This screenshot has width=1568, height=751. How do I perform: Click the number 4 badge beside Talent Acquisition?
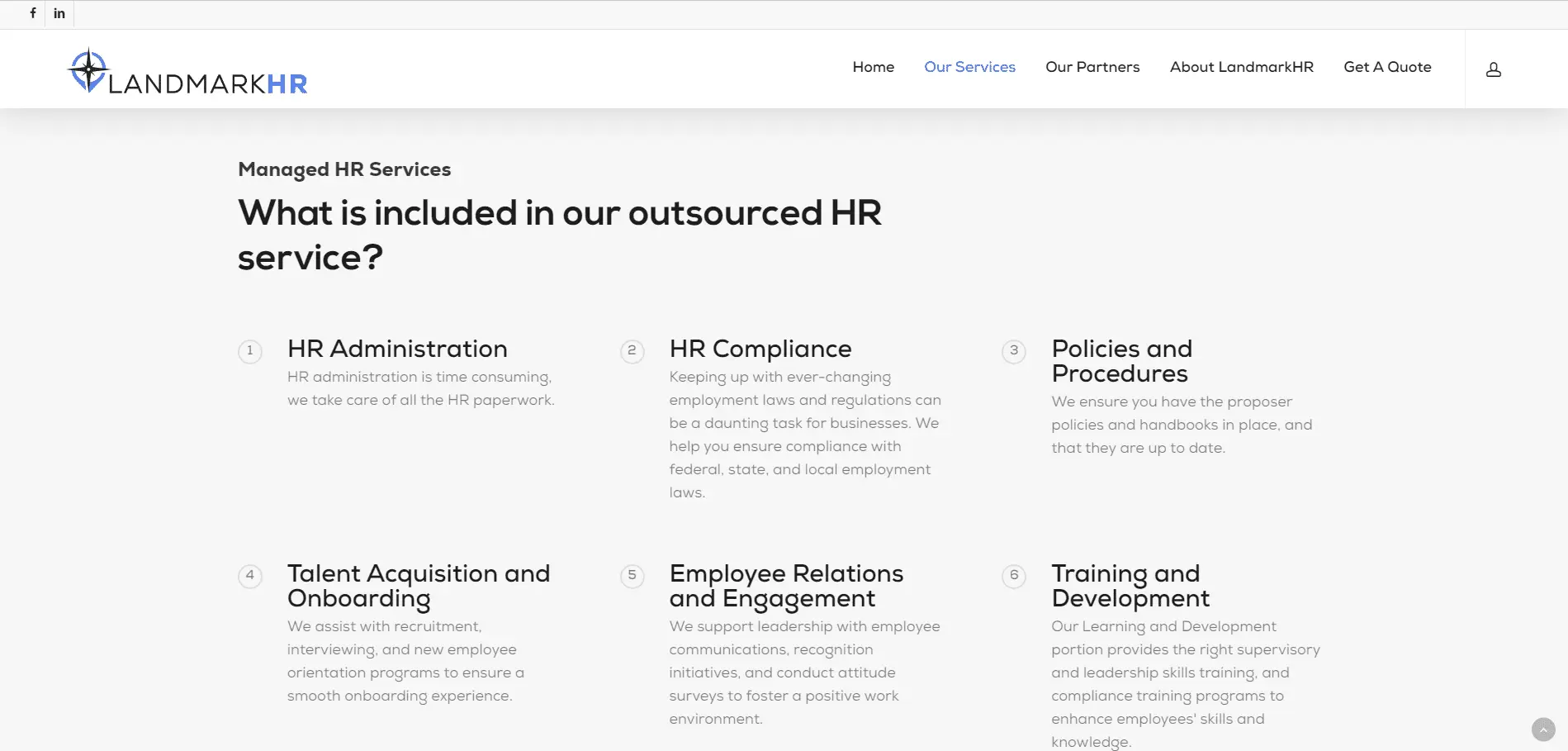pyautogui.click(x=250, y=576)
